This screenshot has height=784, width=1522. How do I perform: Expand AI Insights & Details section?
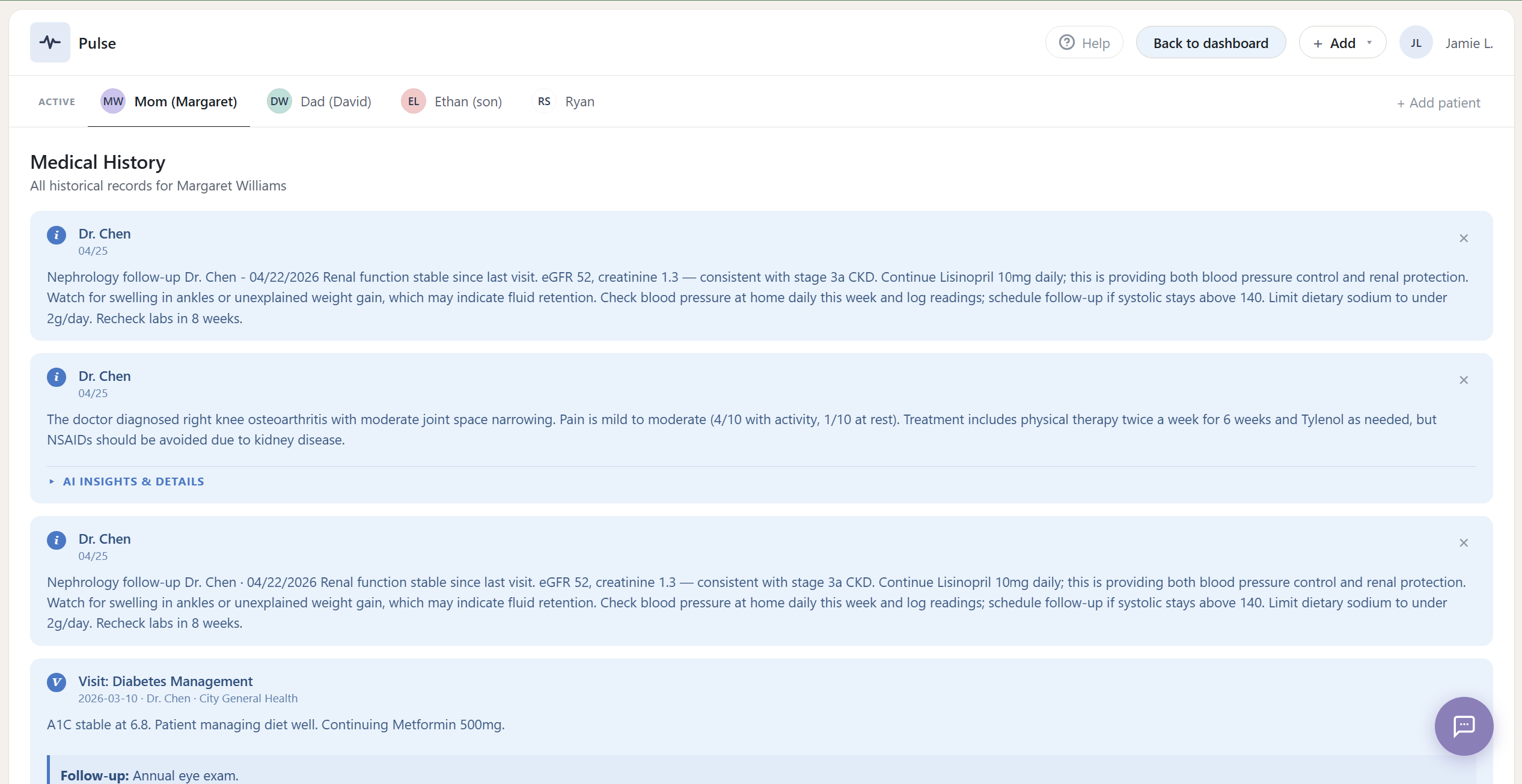(133, 482)
